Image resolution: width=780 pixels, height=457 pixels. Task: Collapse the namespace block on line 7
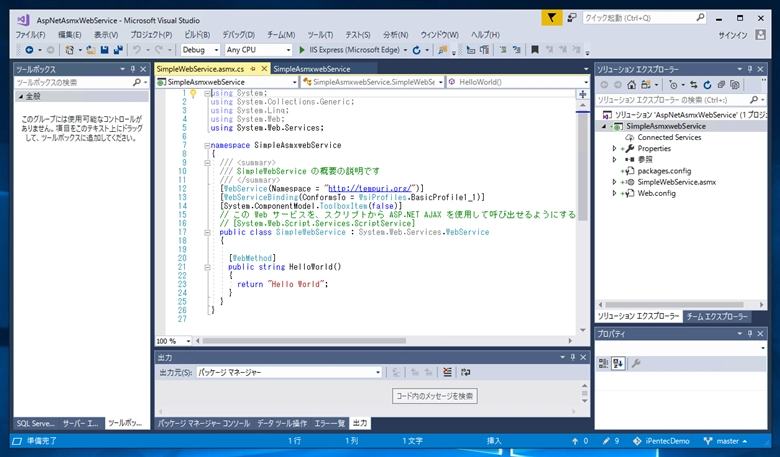pyautogui.click(x=207, y=145)
